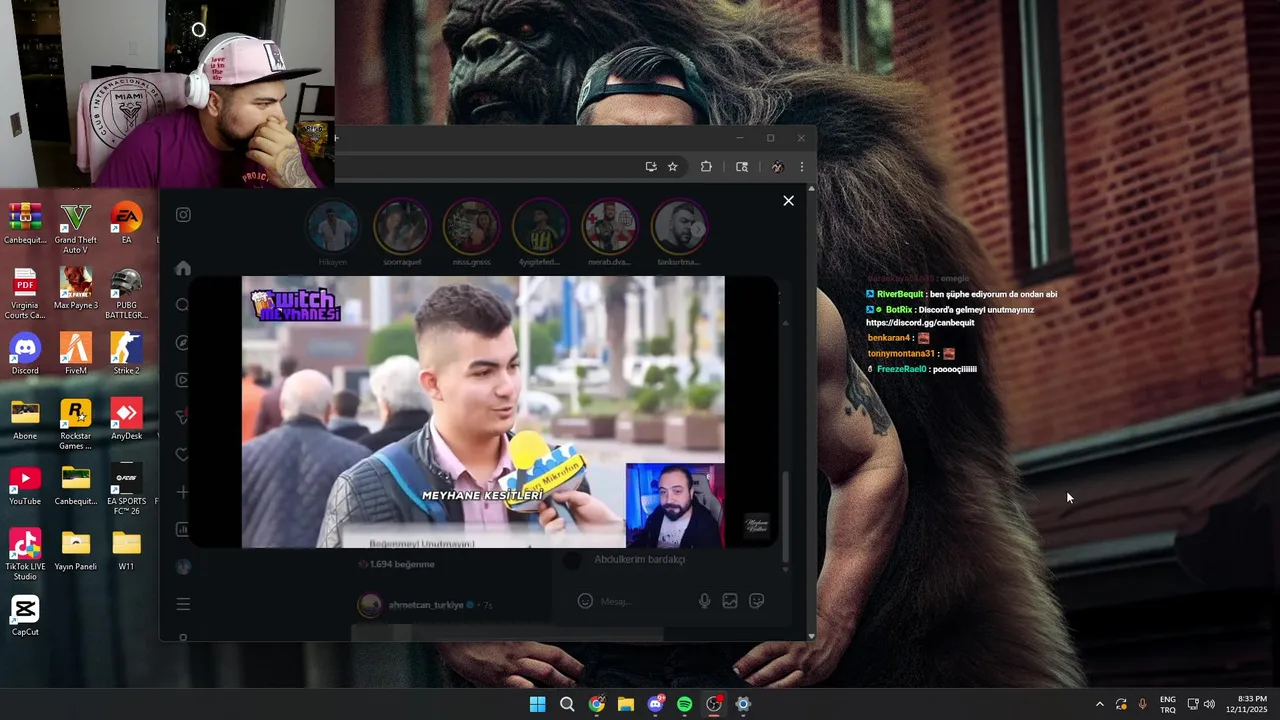The height and width of the screenshot is (720, 1280).
Task: Open Yayın Paneli folder on desktop
Action: tap(76, 550)
